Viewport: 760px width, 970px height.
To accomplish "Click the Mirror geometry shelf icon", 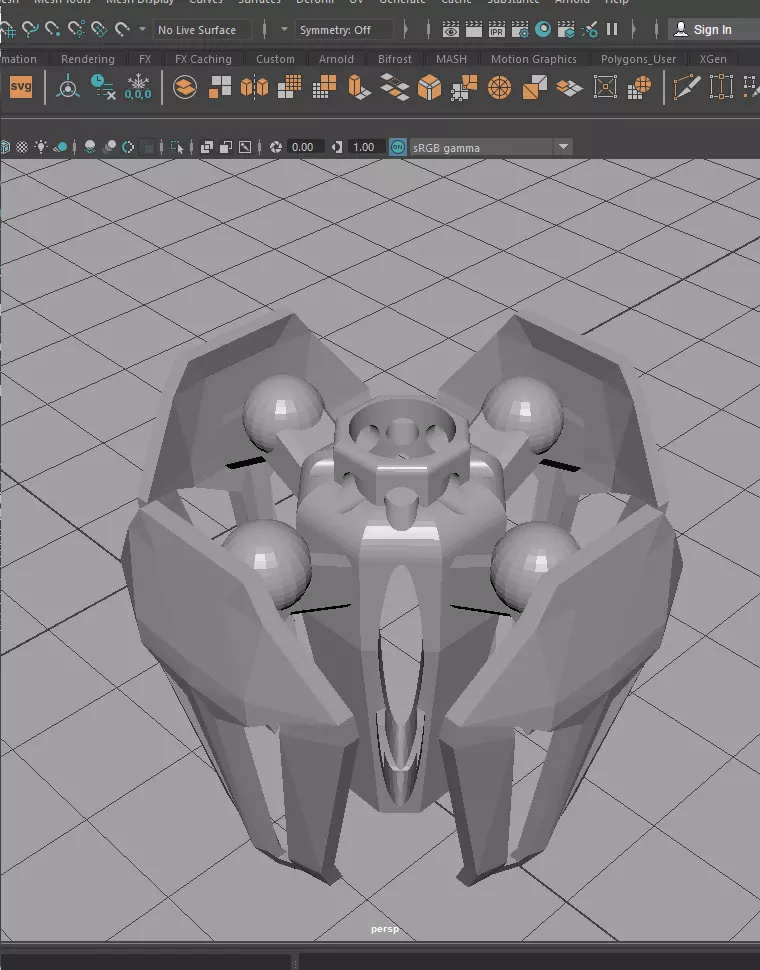I will point(254,87).
